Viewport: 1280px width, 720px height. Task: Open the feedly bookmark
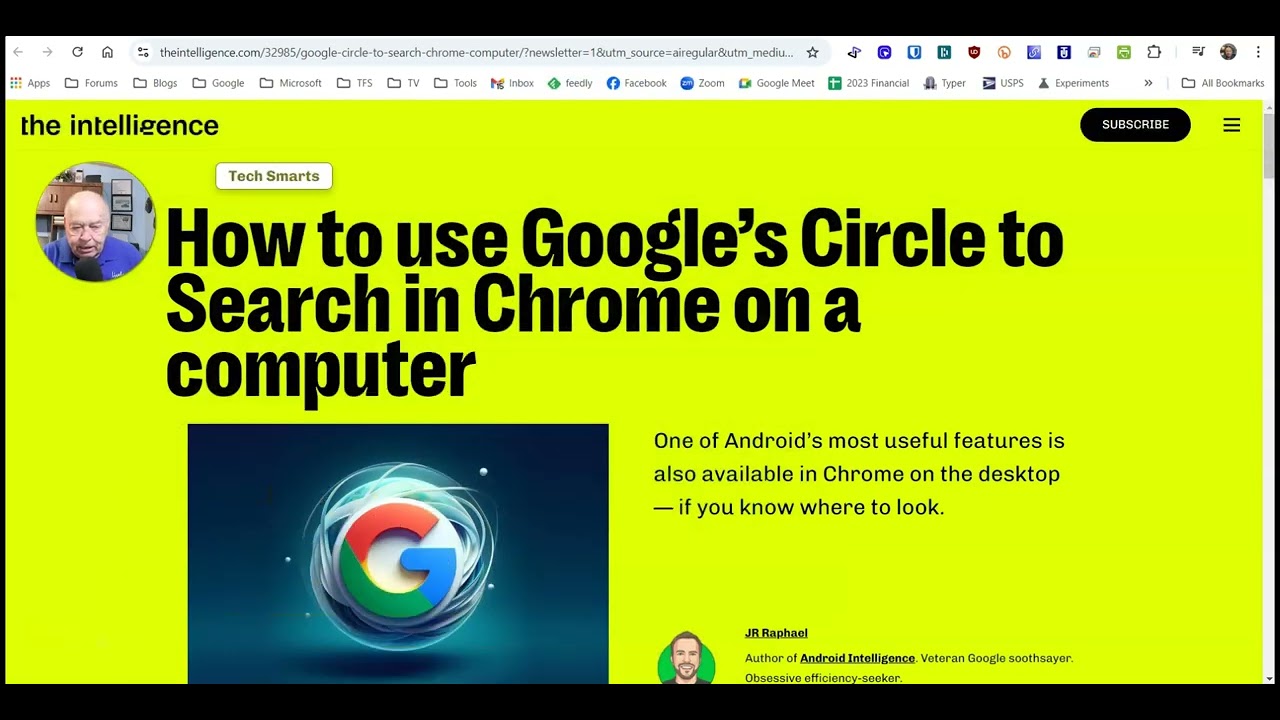coord(570,83)
